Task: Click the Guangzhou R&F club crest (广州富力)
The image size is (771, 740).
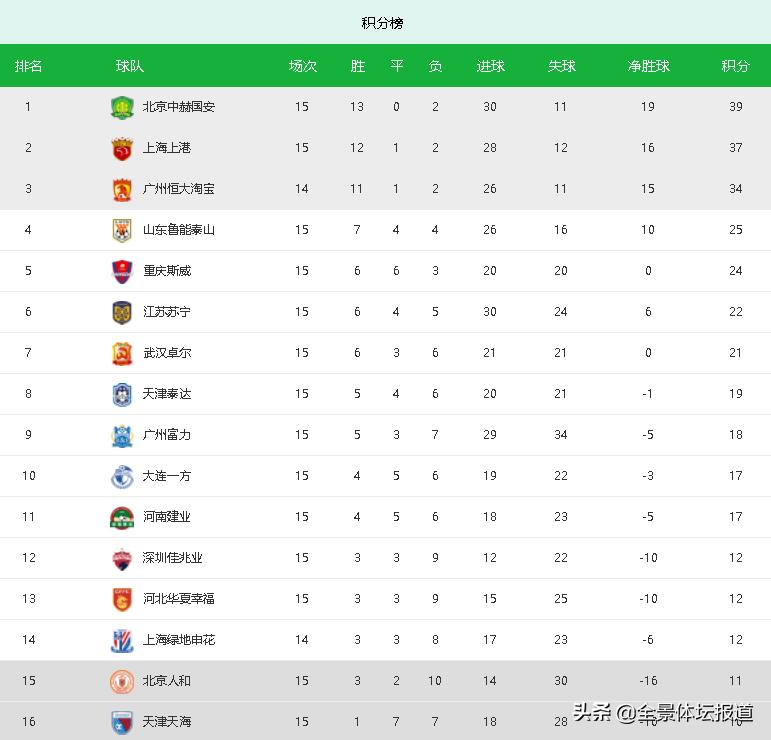Action: [x=121, y=435]
